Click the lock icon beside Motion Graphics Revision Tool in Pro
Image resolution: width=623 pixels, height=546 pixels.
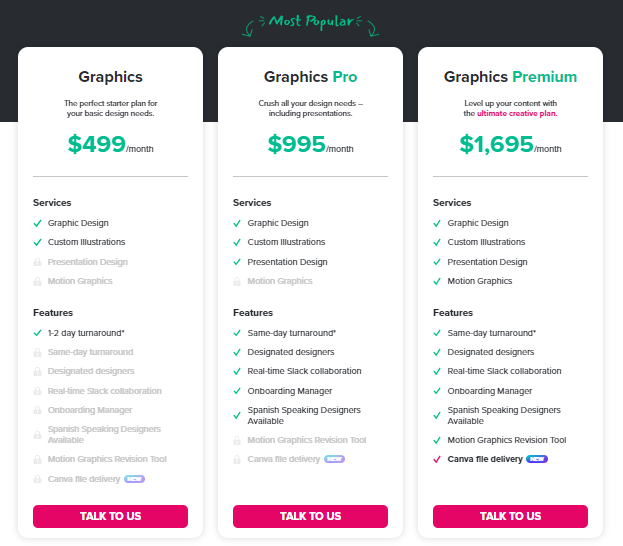237,440
